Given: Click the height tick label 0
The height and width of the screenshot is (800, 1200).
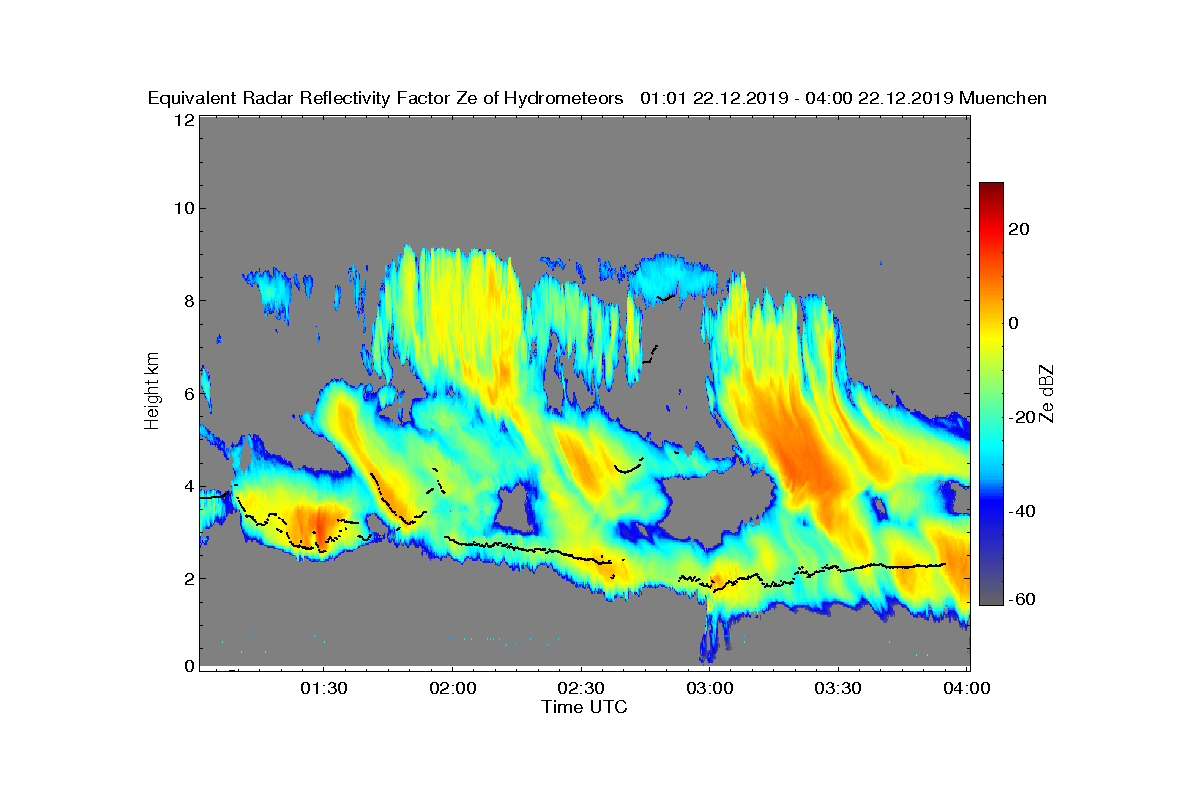Looking at the screenshot, I should (188, 666).
